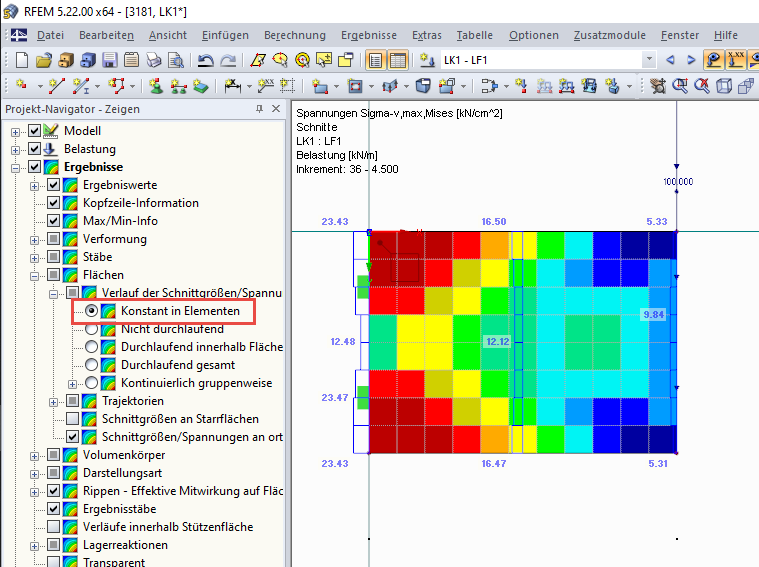Expand the Modell tree node
The height and width of the screenshot is (567, 759).
(x=15, y=132)
